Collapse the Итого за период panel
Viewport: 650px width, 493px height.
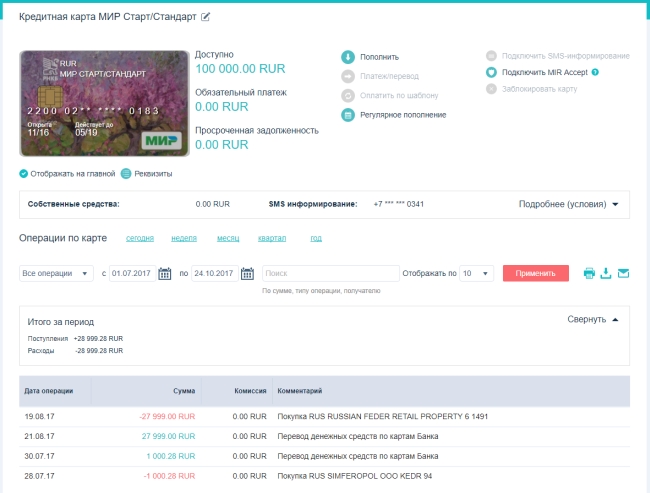click(593, 319)
